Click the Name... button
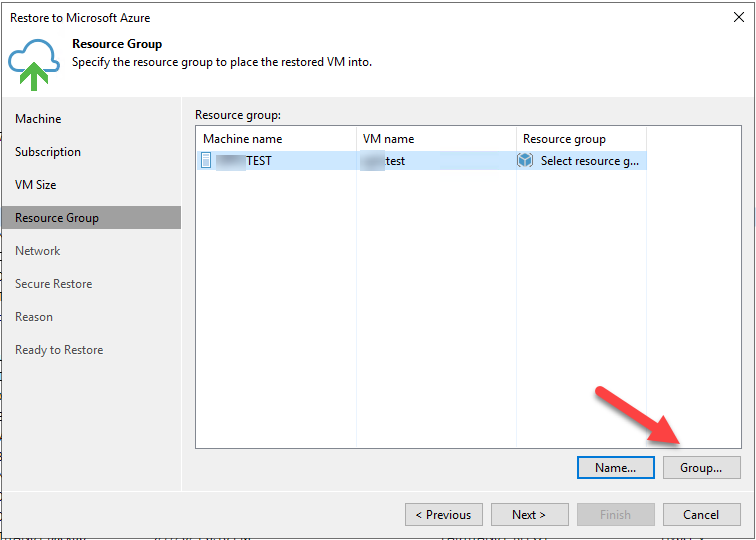Image resolution: width=756 pixels, height=540 pixels. (616, 468)
